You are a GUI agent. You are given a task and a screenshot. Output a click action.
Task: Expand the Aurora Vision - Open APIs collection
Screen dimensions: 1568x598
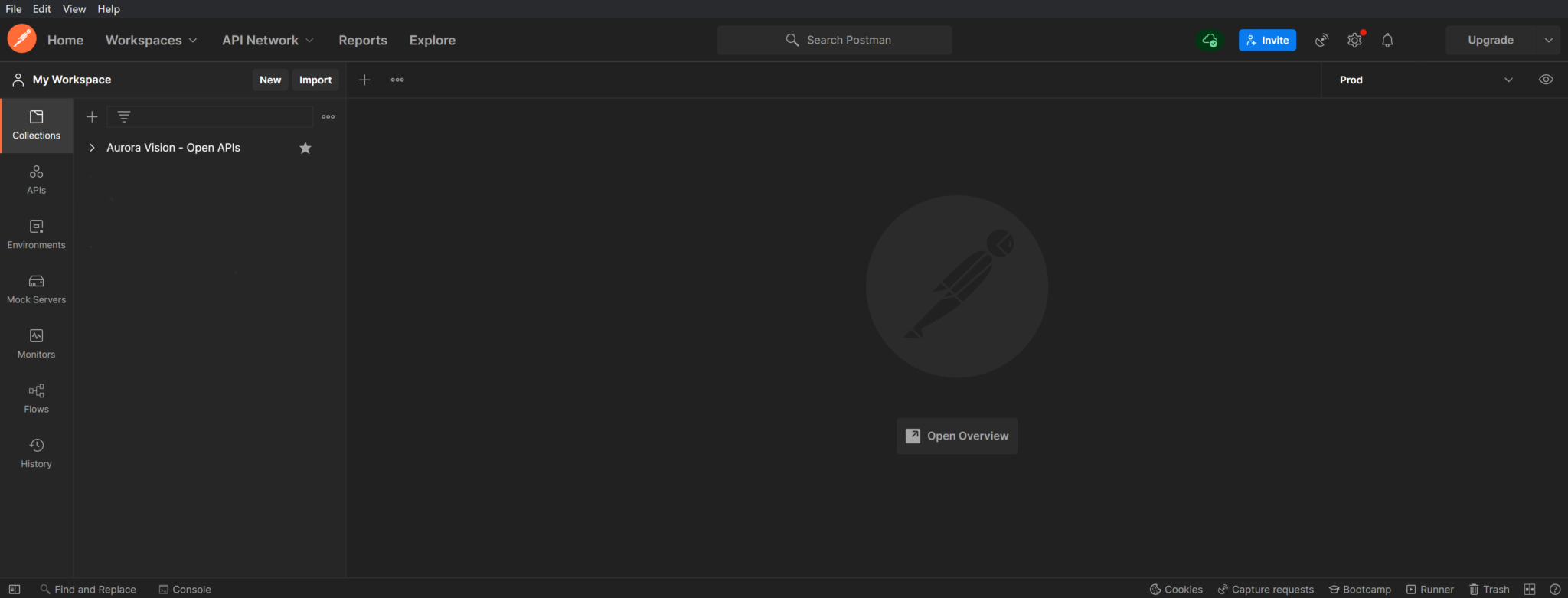tap(92, 148)
